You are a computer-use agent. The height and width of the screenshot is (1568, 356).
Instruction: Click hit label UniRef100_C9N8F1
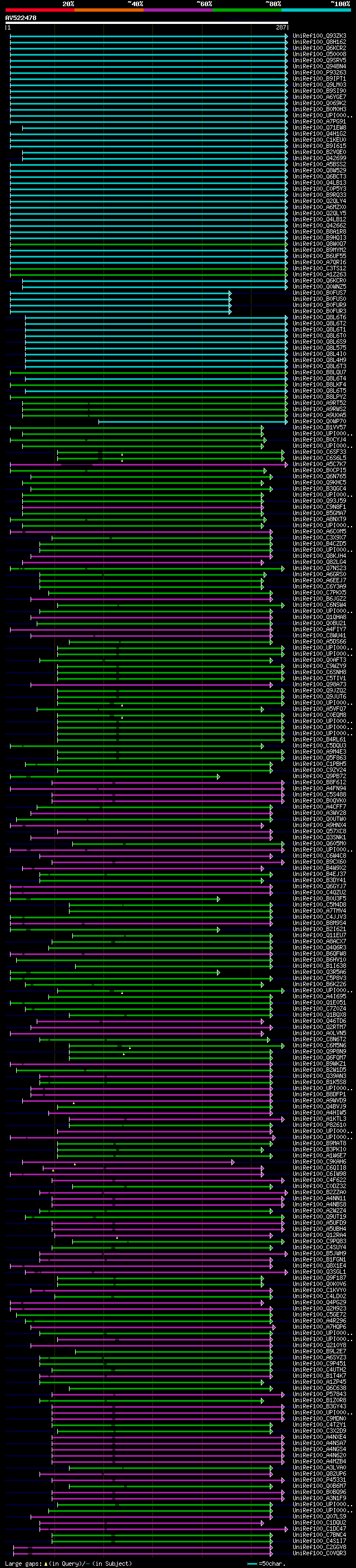(319, 507)
